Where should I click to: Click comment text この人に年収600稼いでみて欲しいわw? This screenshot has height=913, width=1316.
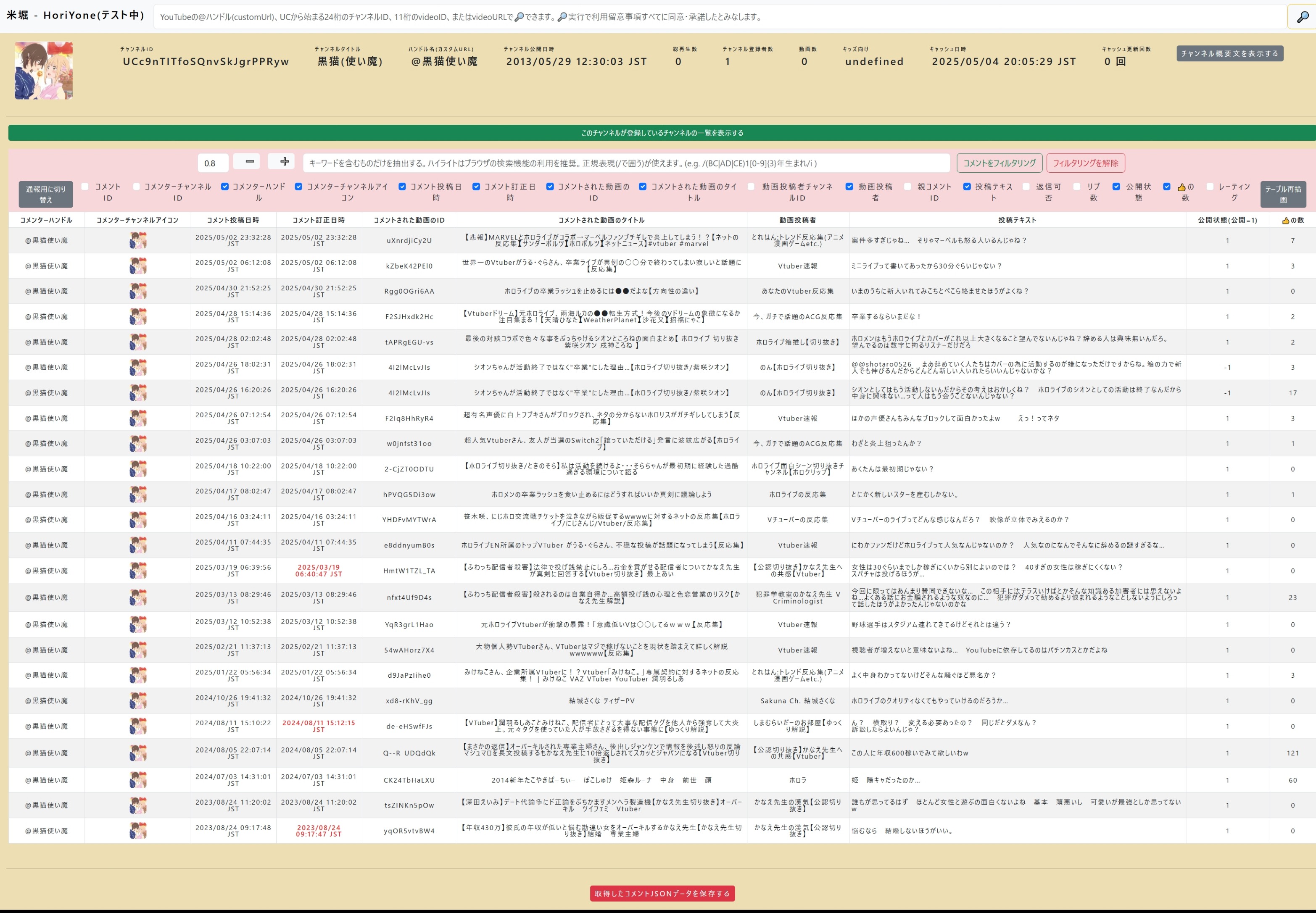pos(910,753)
